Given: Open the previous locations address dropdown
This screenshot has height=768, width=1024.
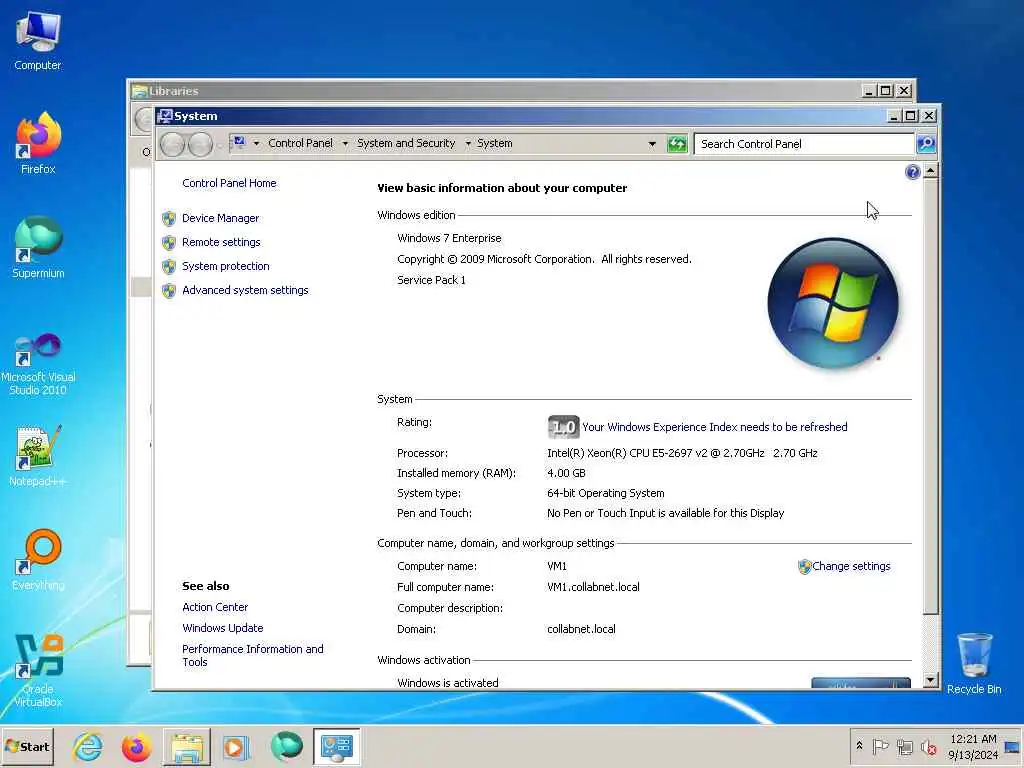Looking at the screenshot, I should [x=652, y=144].
